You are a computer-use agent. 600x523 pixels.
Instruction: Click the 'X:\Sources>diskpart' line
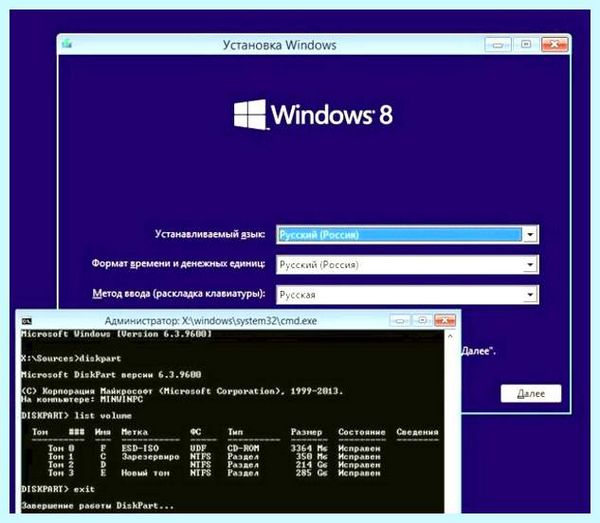(x=71, y=358)
